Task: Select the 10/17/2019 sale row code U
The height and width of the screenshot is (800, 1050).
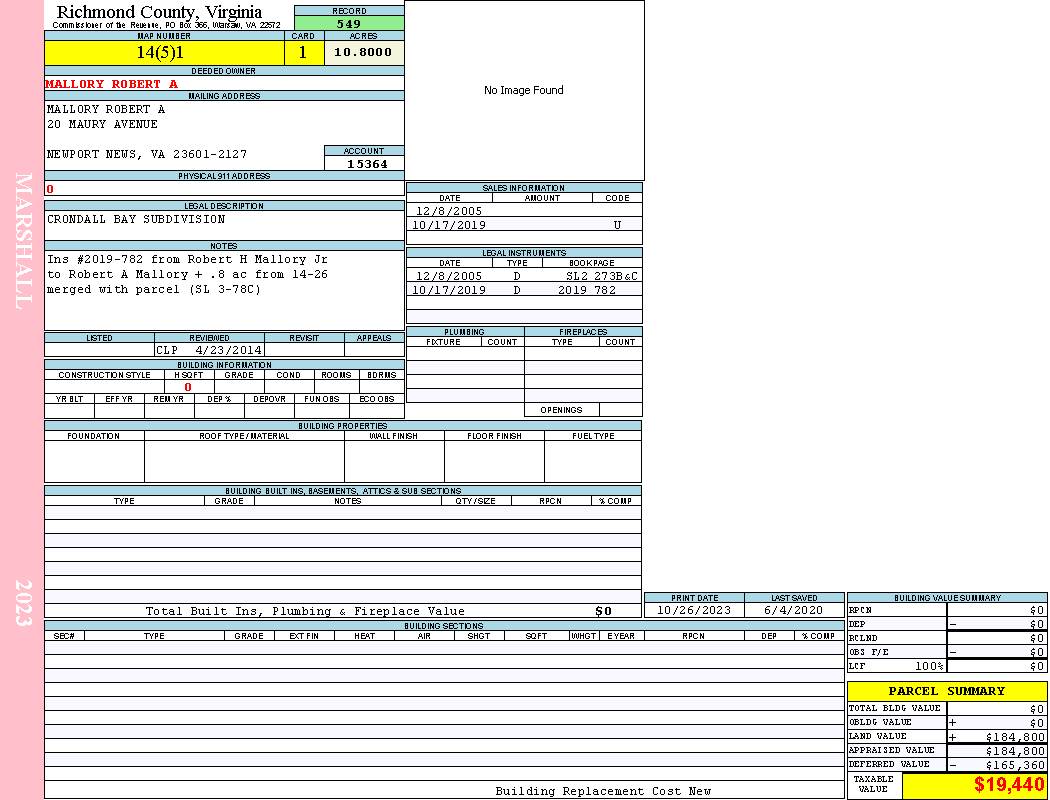Action: tap(617, 225)
